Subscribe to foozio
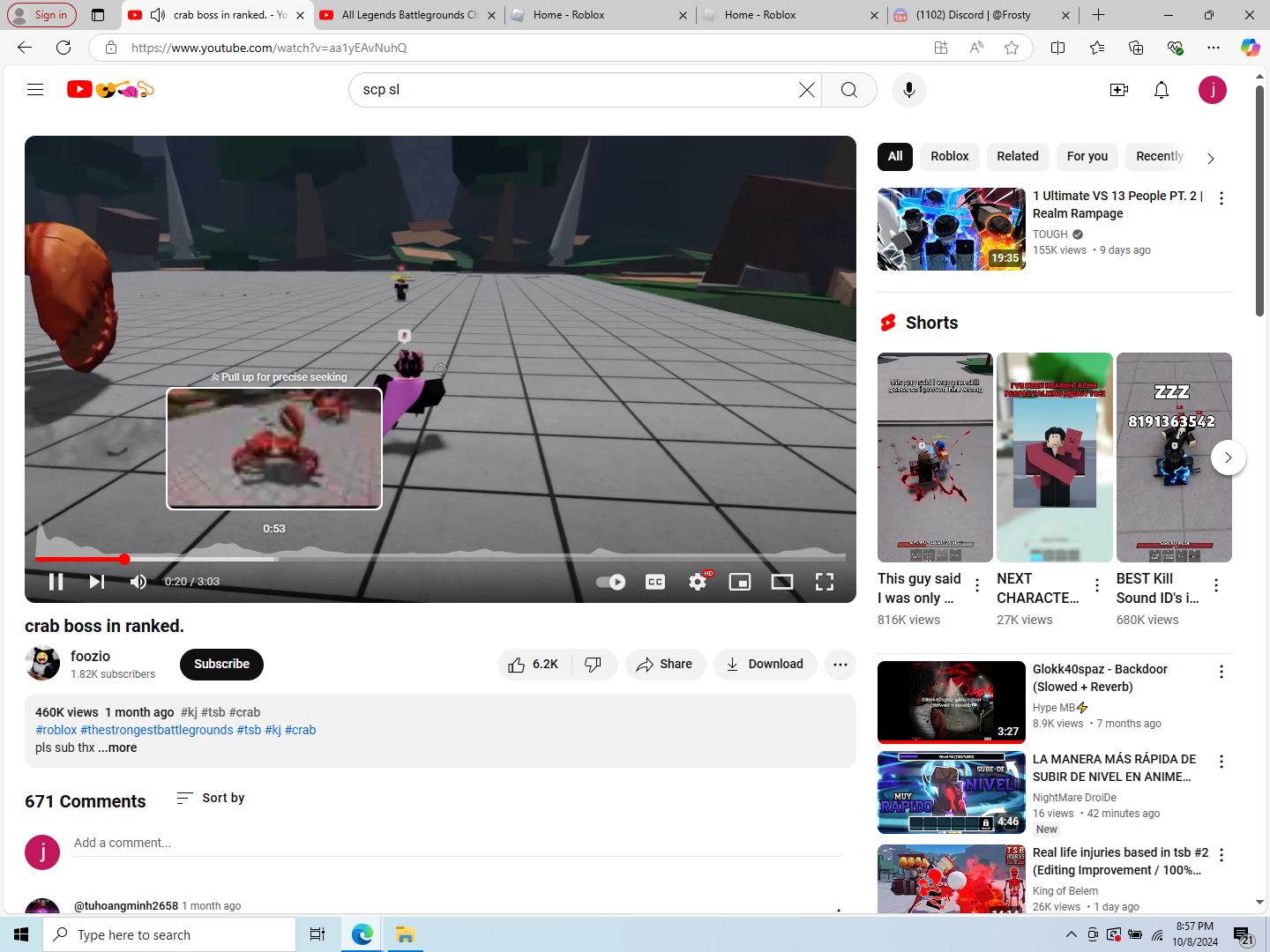This screenshot has width=1270, height=952. point(221,664)
